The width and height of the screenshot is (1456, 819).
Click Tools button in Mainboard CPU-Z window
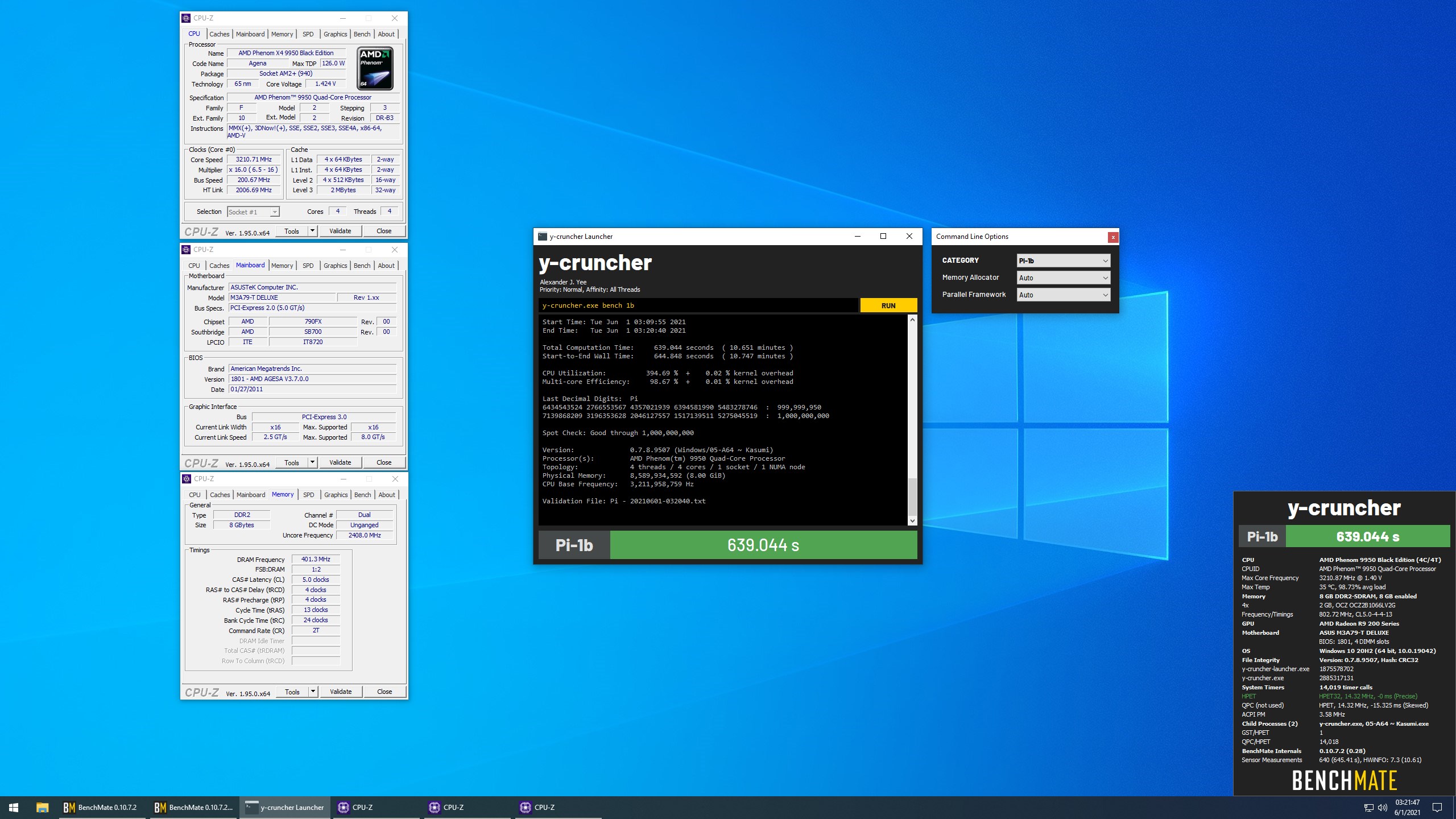pyautogui.click(x=292, y=462)
